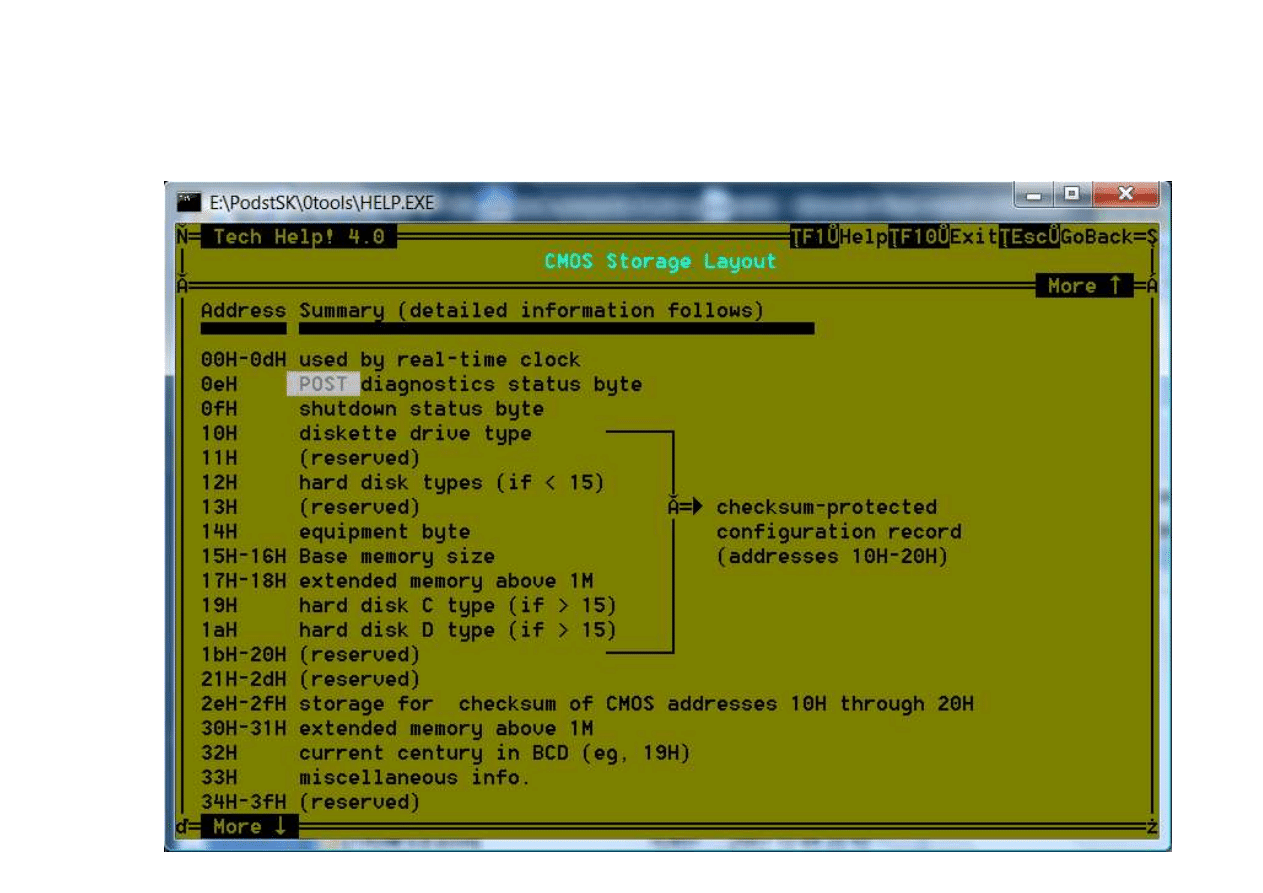Click the Tech Help! 4.0 title label

coord(298,237)
